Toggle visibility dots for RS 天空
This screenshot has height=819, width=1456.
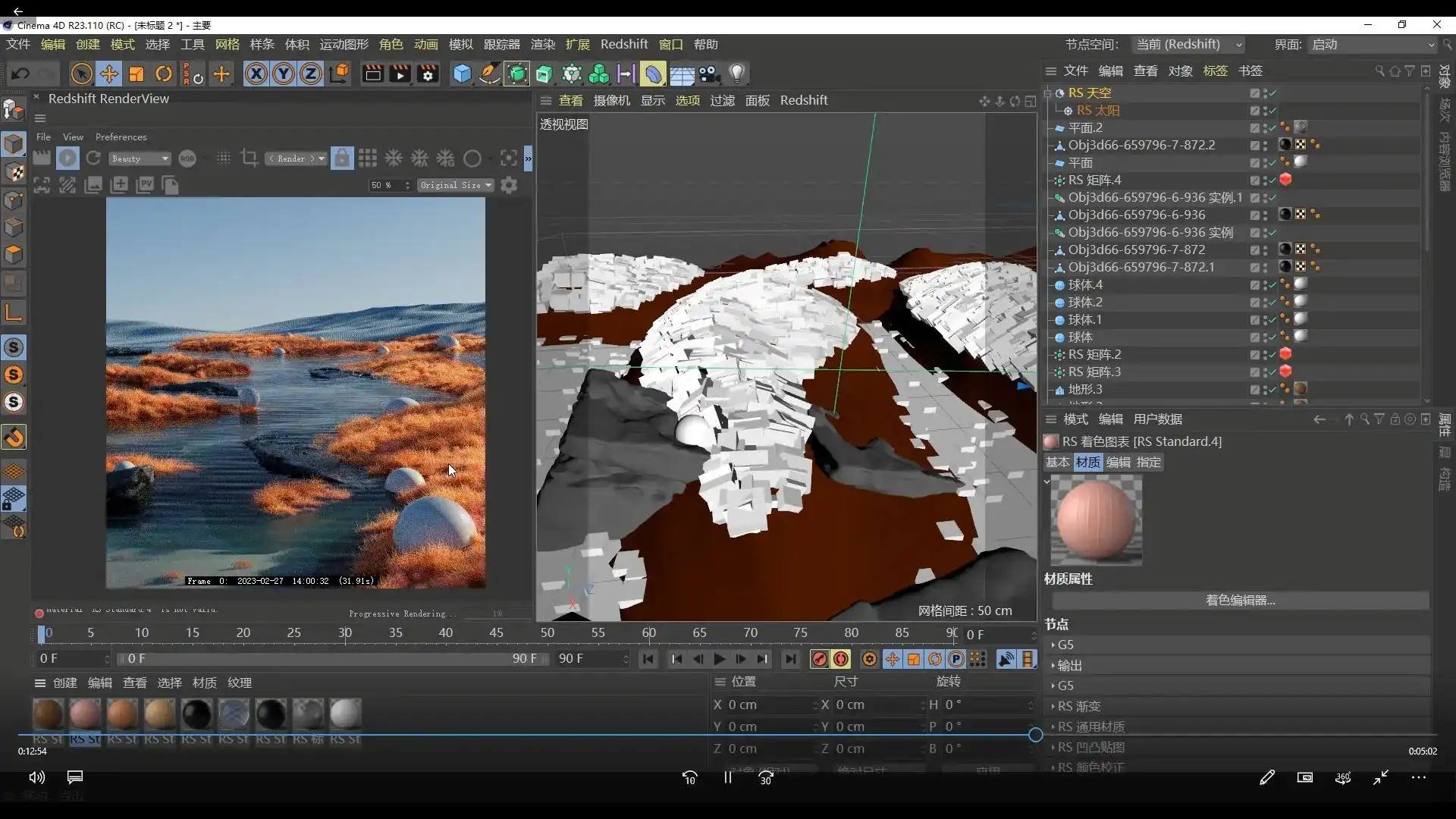[x=1265, y=93]
